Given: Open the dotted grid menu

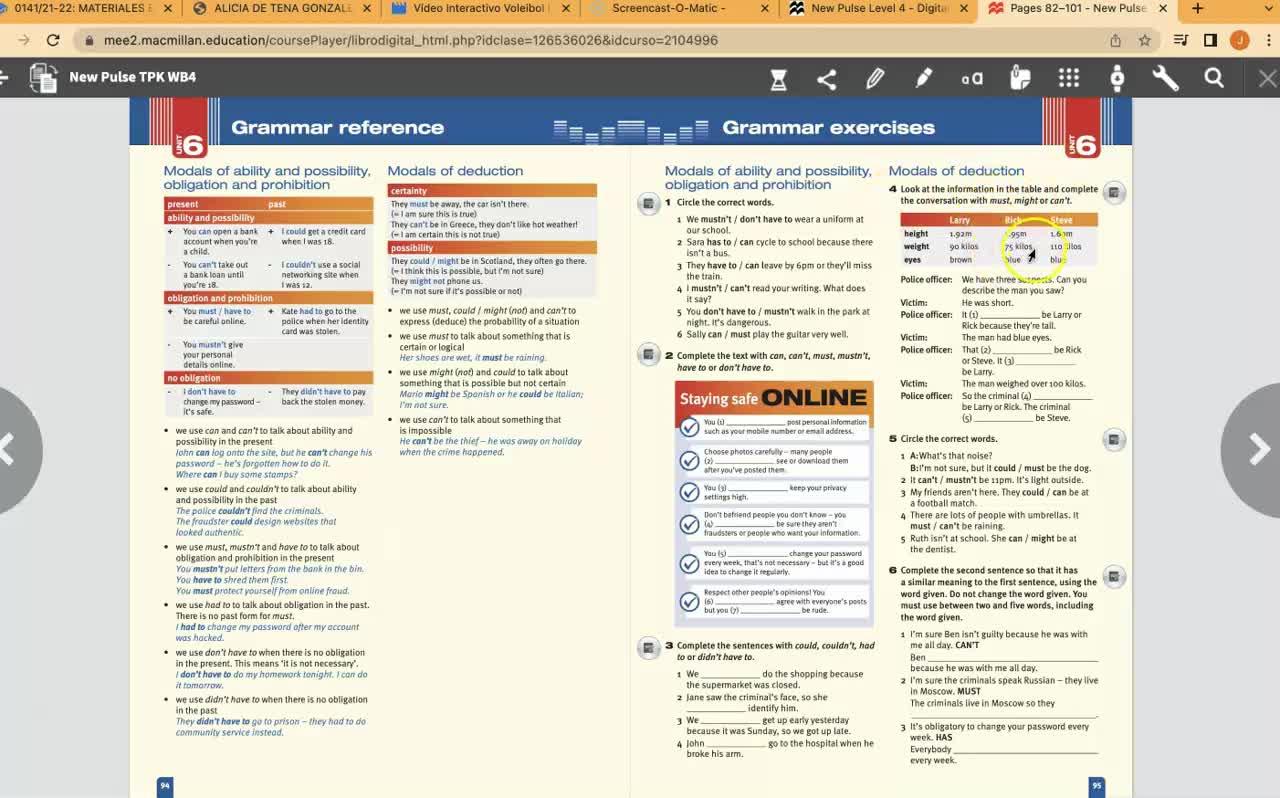Looking at the screenshot, I should pyautogui.click(x=1069, y=78).
